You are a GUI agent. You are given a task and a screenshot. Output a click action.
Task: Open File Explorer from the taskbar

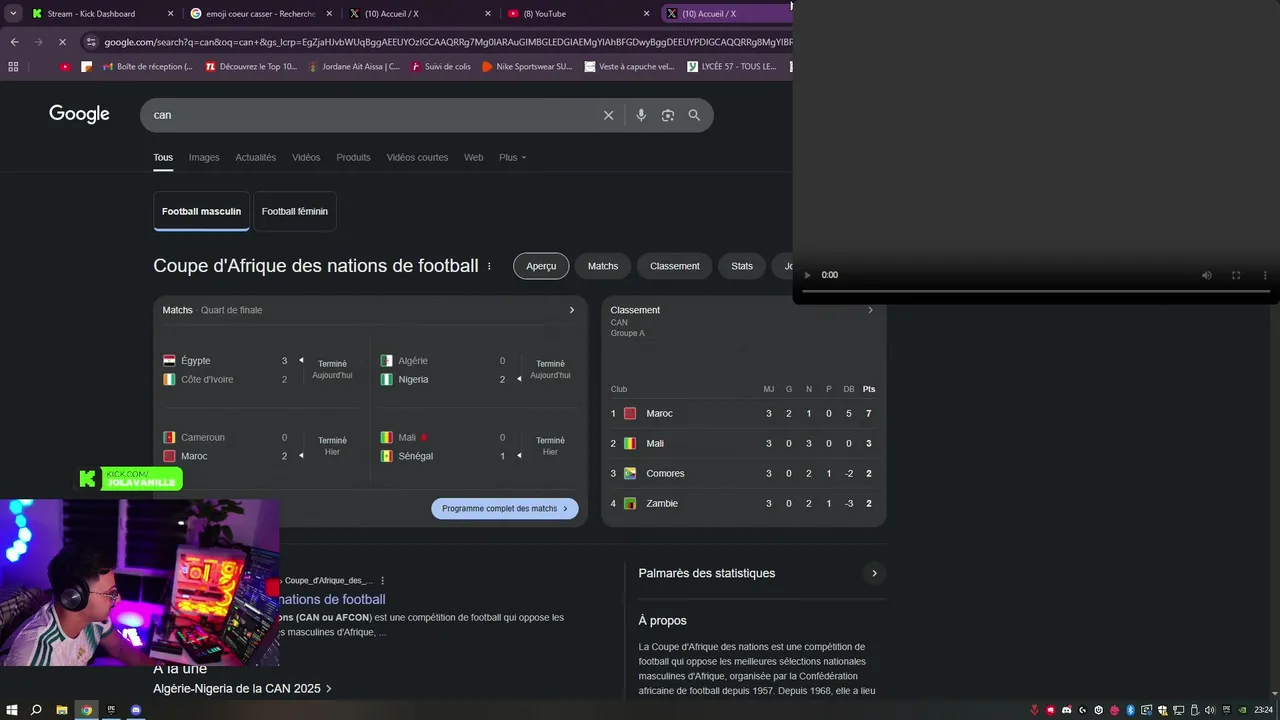click(x=62, y=710)
